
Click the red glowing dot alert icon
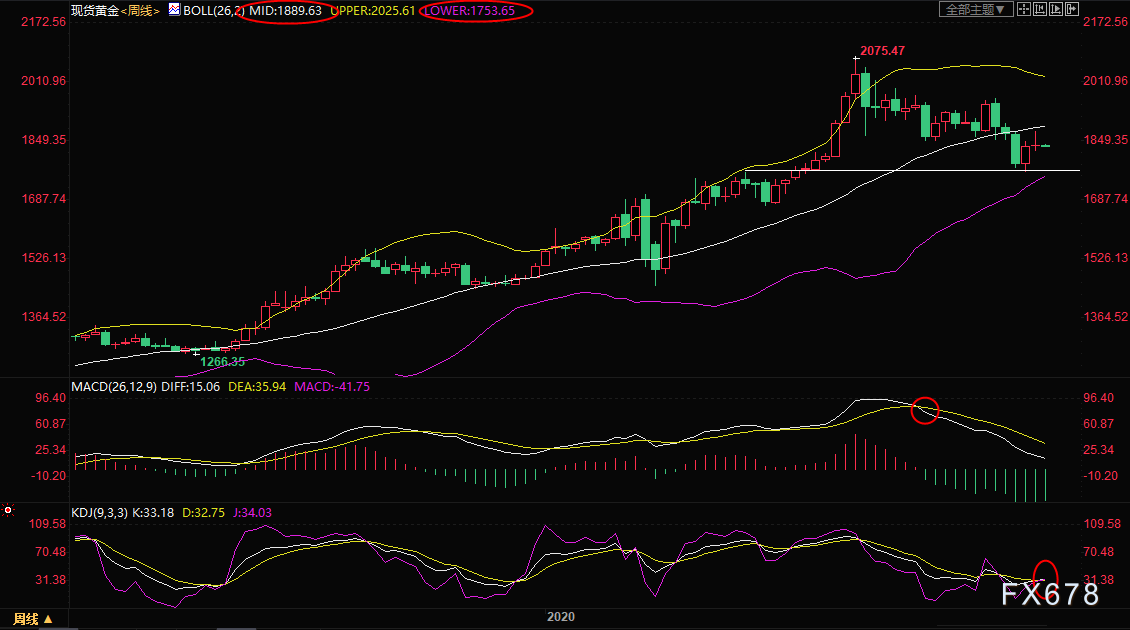coord(8,510)
